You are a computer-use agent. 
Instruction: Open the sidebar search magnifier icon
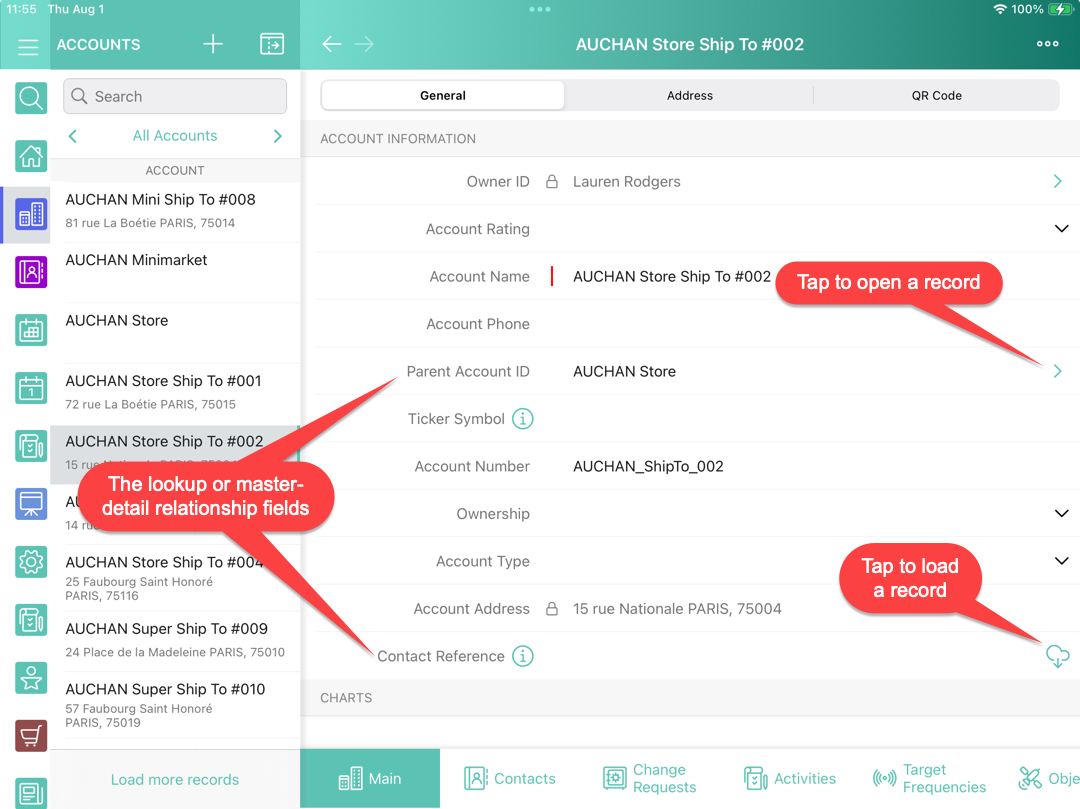(31, 98)
